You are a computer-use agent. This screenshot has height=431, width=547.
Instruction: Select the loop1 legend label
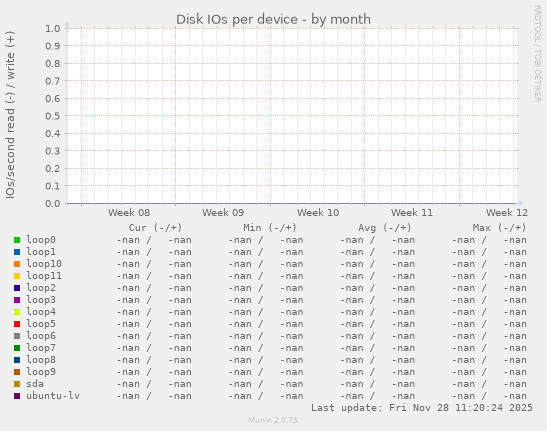tap(41, 252)
